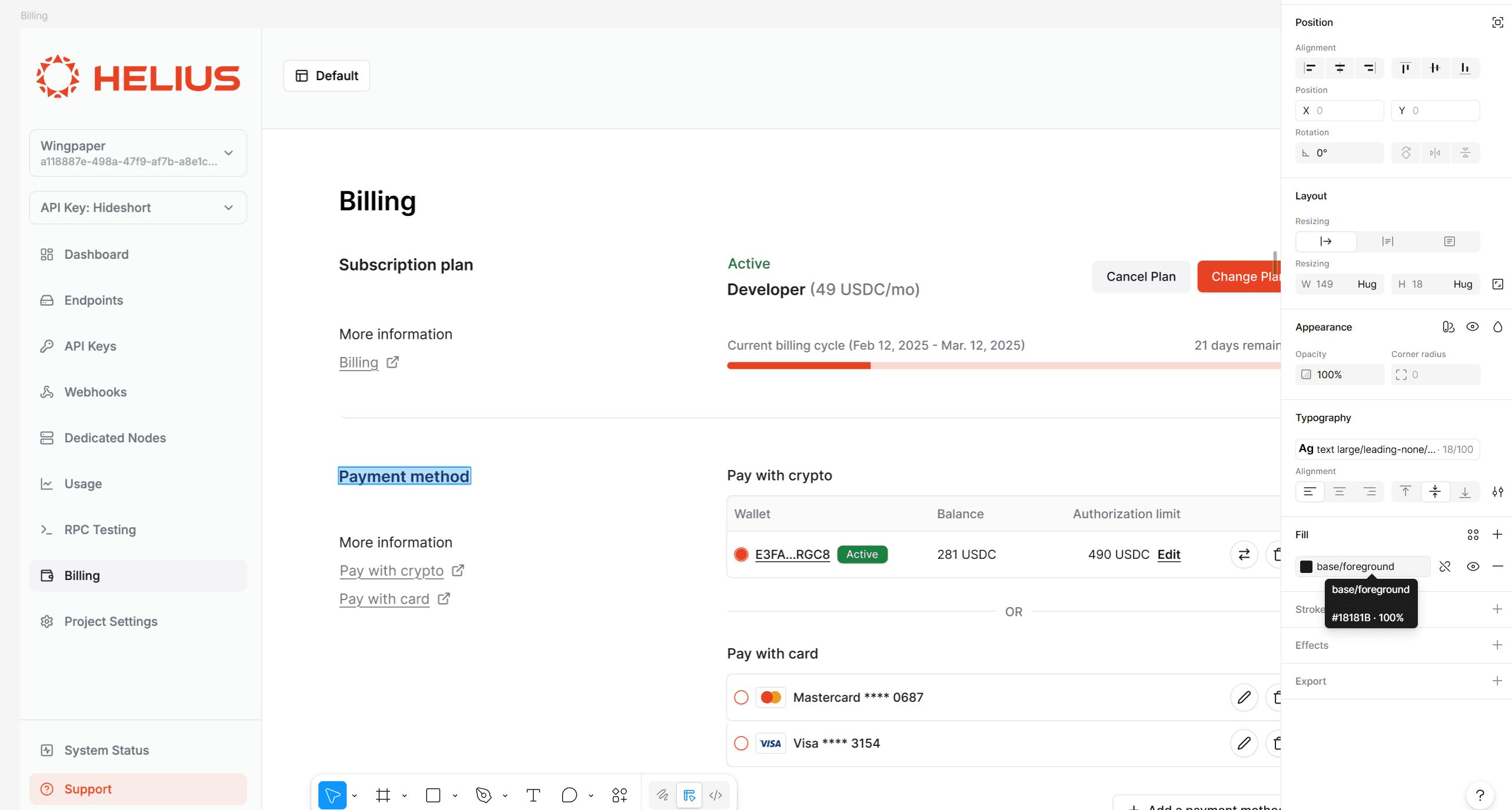Click the Cancel Plan button
Viewport: 1512px width, 810px height.
tap(1141, 276)
